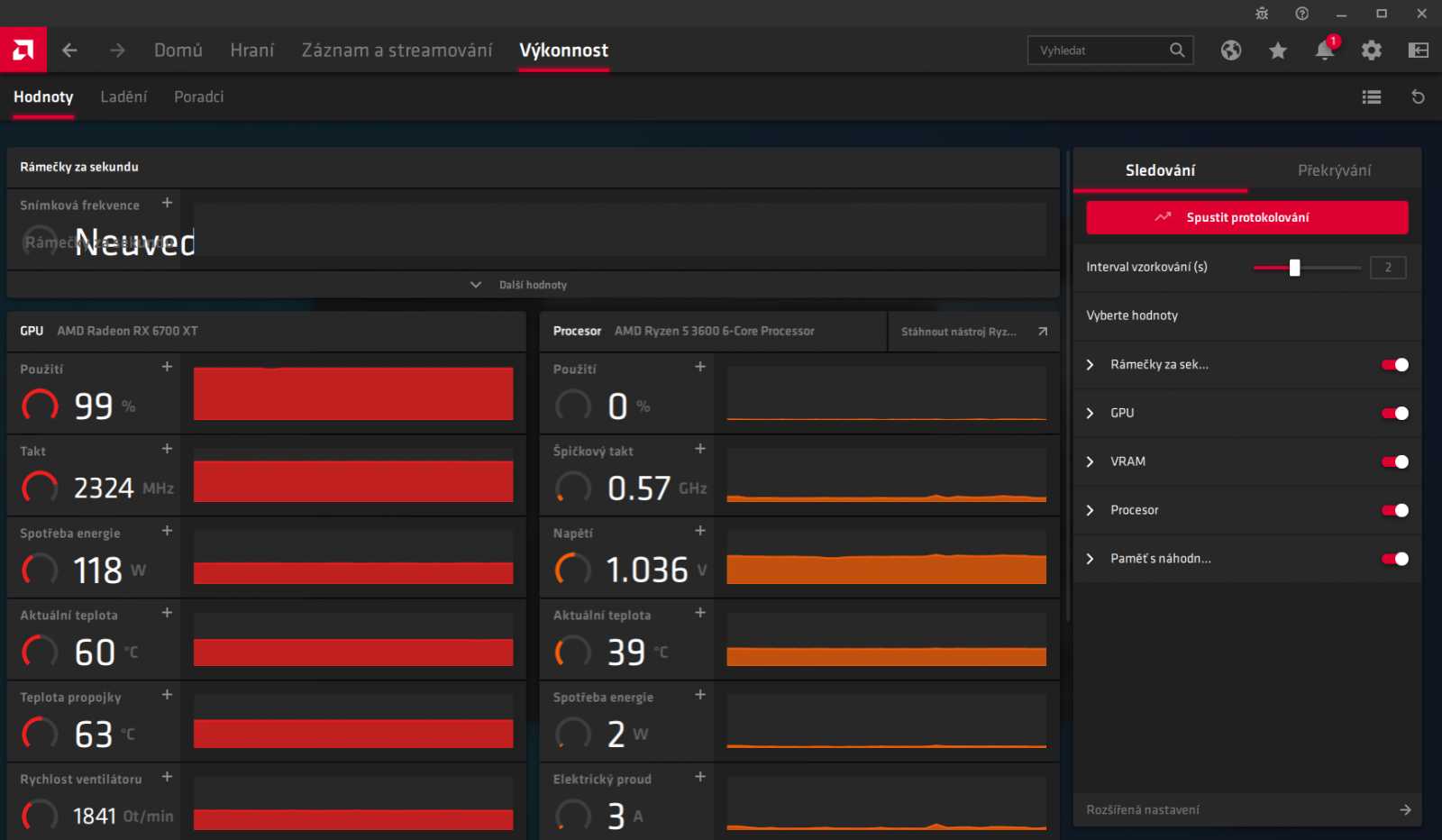Select the Sledování tab
This screenshot has width=1442, height=840.
point(1160,170)
